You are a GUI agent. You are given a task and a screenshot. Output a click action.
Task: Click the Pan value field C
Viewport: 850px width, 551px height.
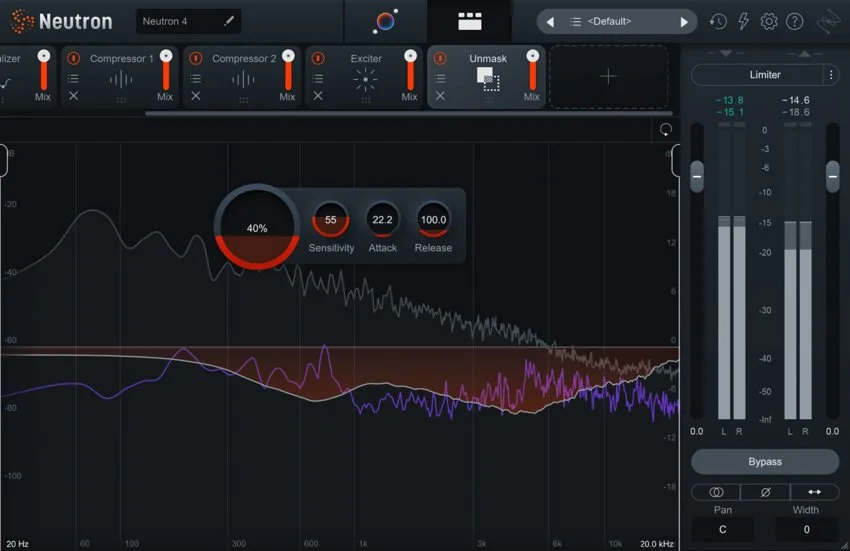point(723,529)
